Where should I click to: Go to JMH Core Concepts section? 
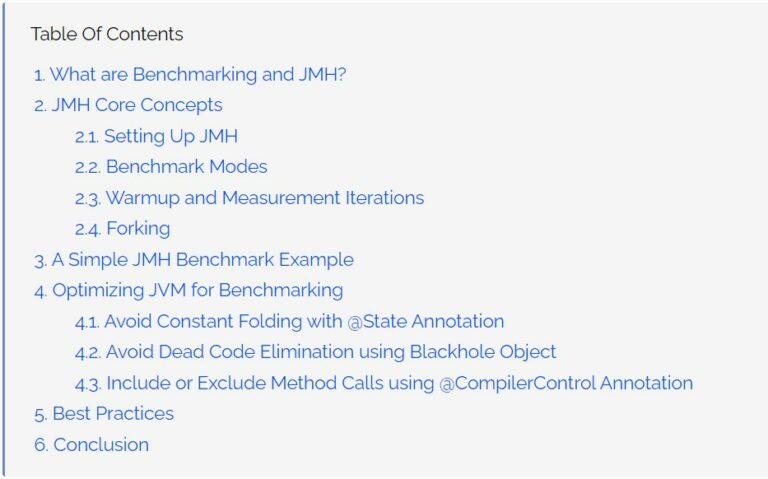[x=128, y=105]
